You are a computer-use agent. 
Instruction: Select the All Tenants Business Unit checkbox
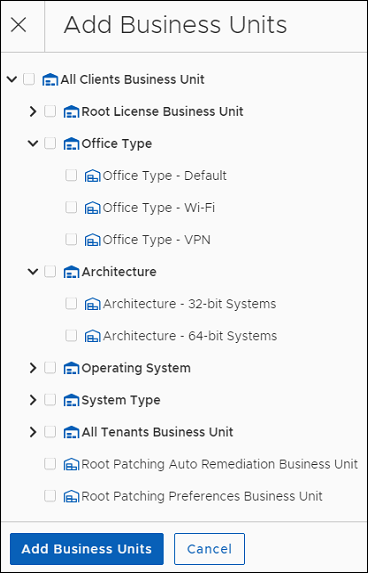[x=50, y=432]
